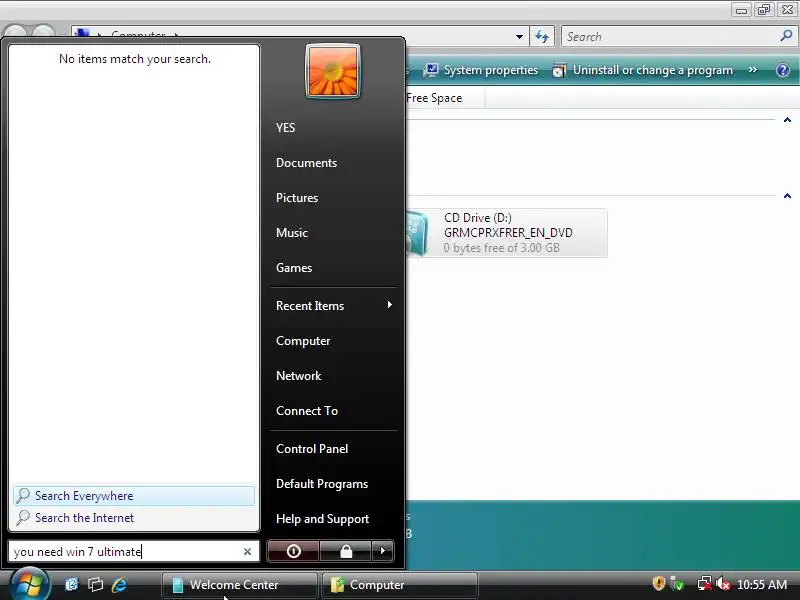Click the network disconnected tray icon
Viewport: 800px width, 600px height.
pos(705,584)
